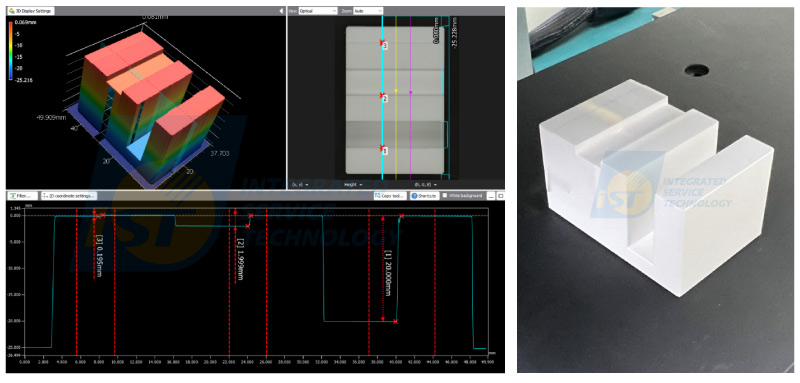Minimize the profile graph panel

pyautogui.click(x=491, y=195)
